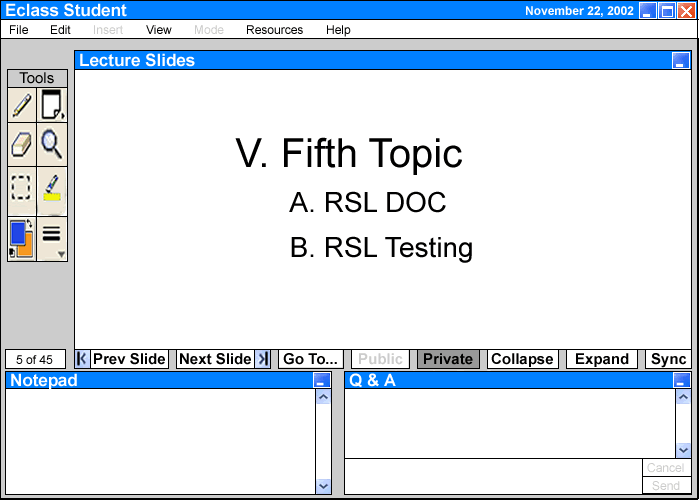Click the Next Slide button

215,359
